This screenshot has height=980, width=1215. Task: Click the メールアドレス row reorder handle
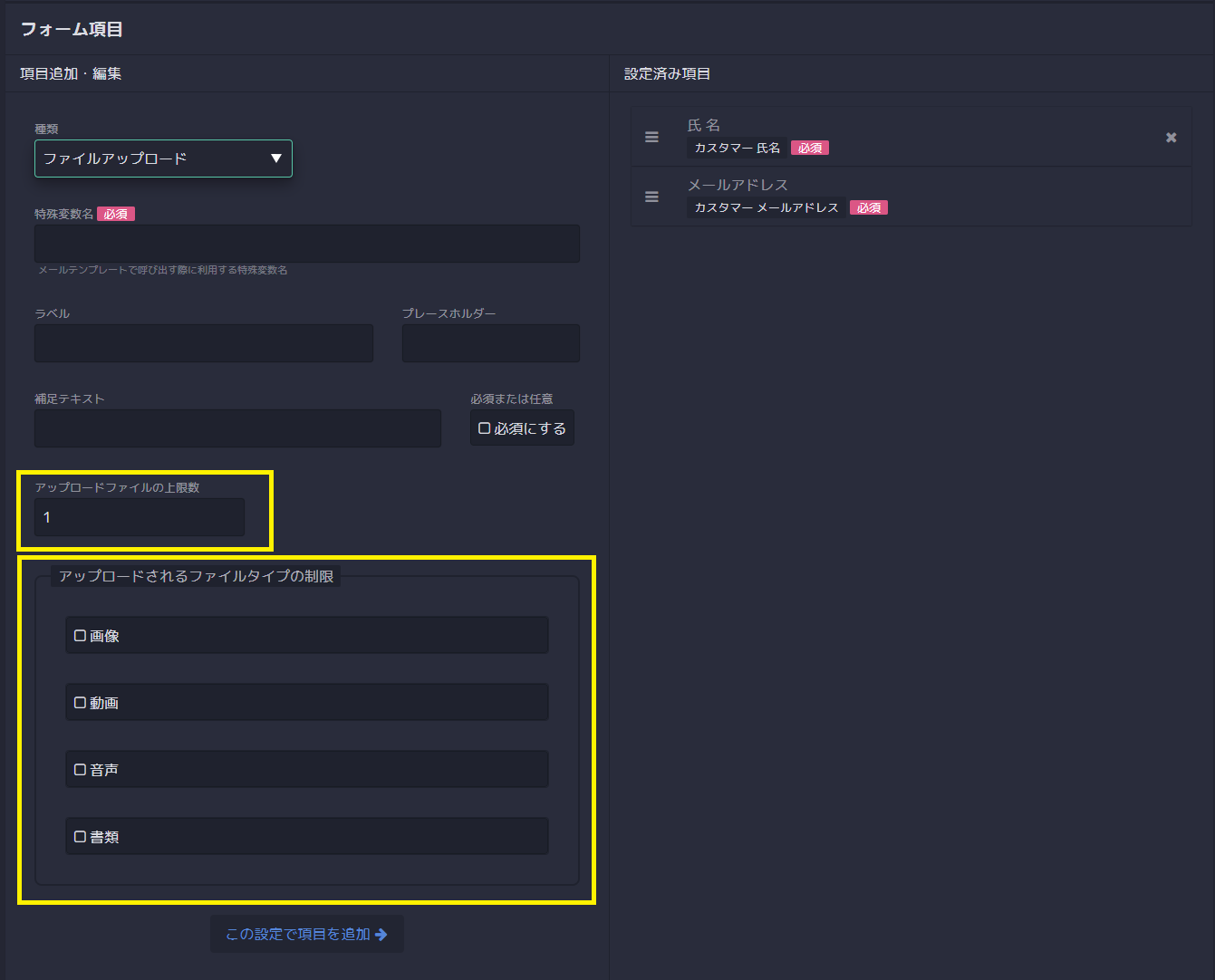(x=651, y=197)
